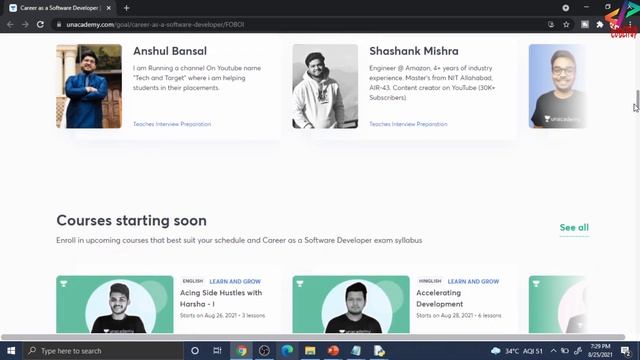Bookmark this page with the star icon
Screen dimensions: 640x360
[x=566, y=24]
